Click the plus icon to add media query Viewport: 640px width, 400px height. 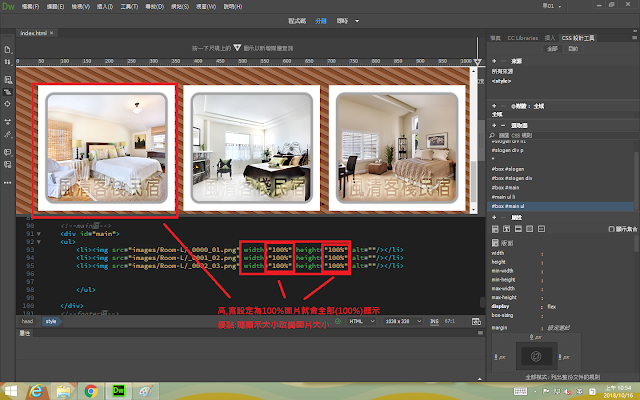click(x=494, y=106)
